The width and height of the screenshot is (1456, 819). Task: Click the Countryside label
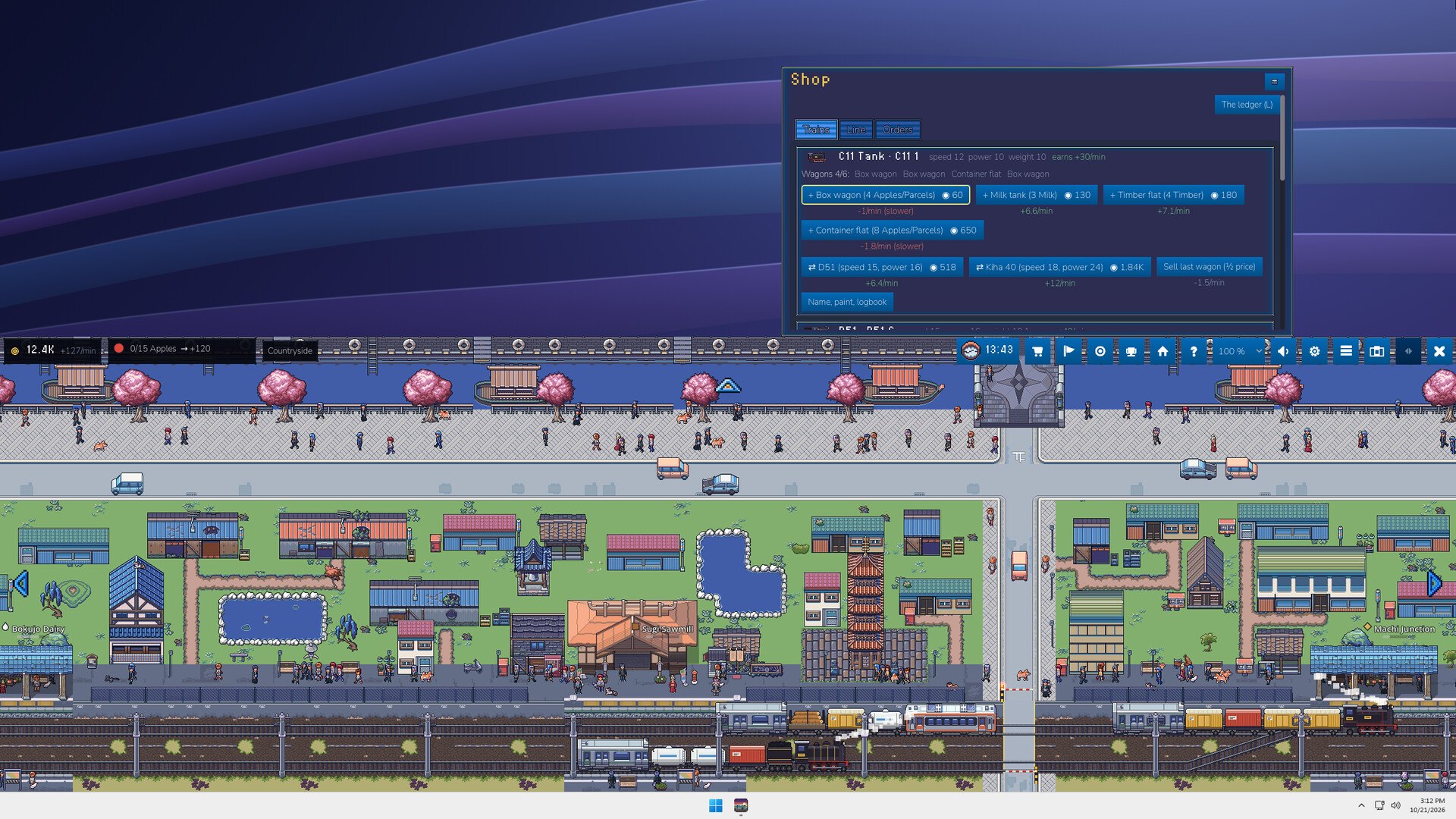click(290, 350)
